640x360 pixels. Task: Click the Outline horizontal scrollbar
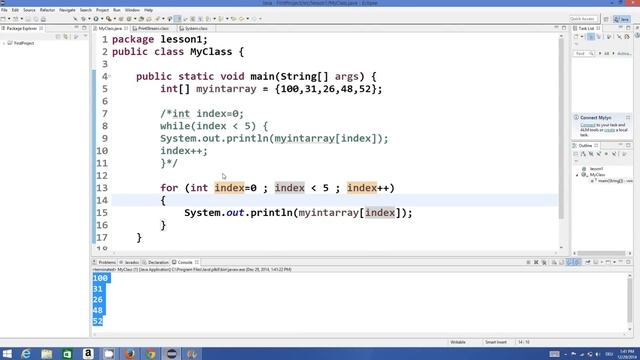(601, 253)
